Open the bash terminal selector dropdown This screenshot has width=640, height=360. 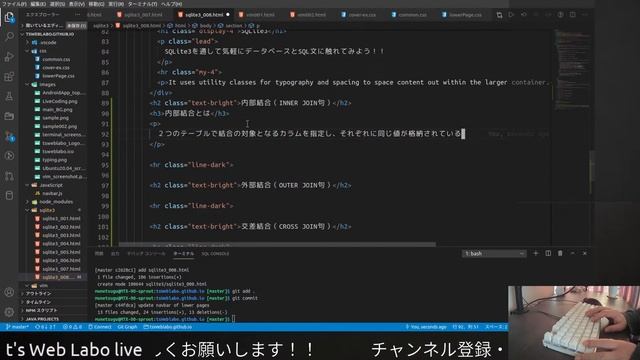pyautogui.click(x=494, y=253)
